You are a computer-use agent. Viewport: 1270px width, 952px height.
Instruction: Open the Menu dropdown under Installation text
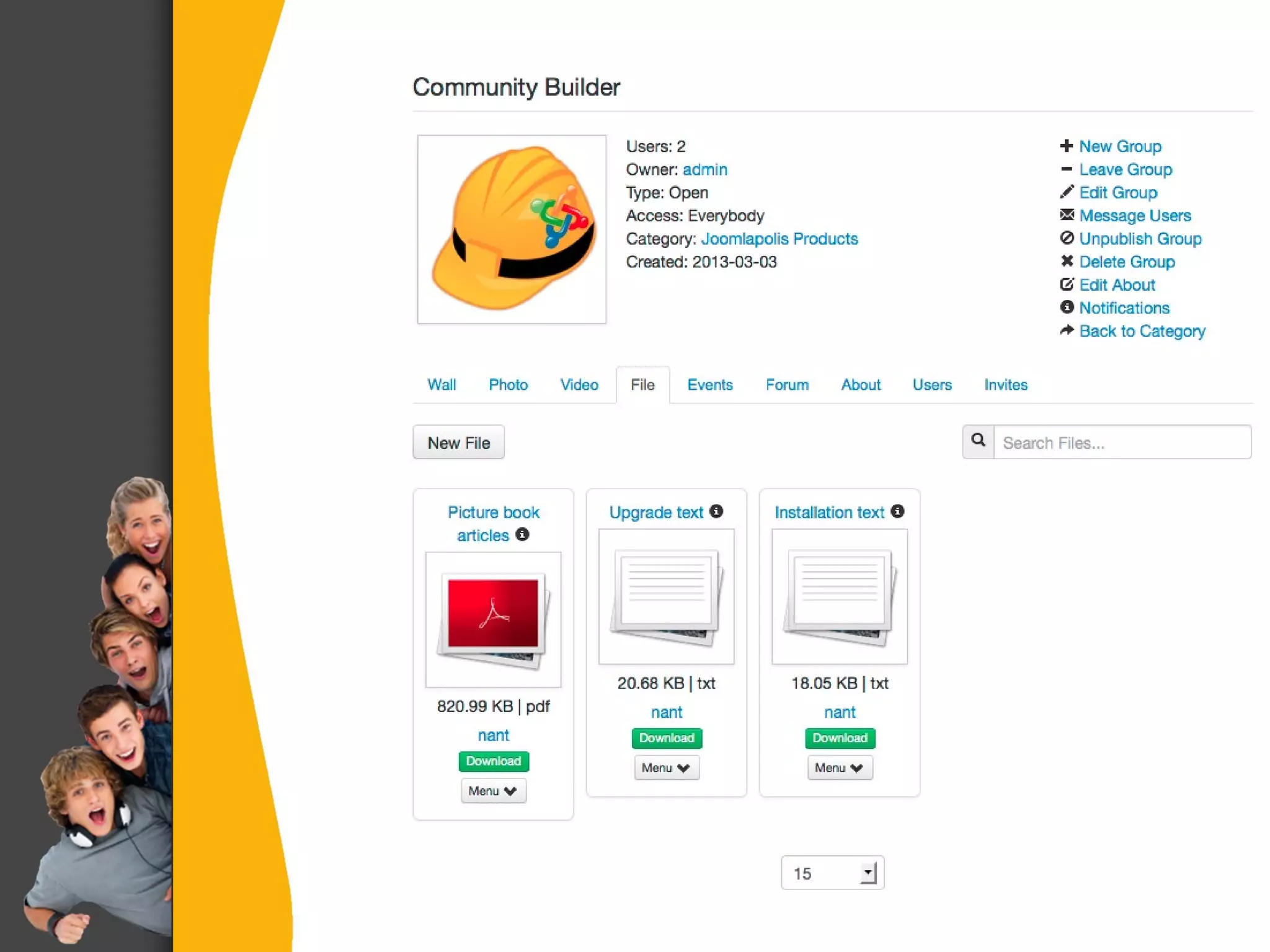click(839, 768)
